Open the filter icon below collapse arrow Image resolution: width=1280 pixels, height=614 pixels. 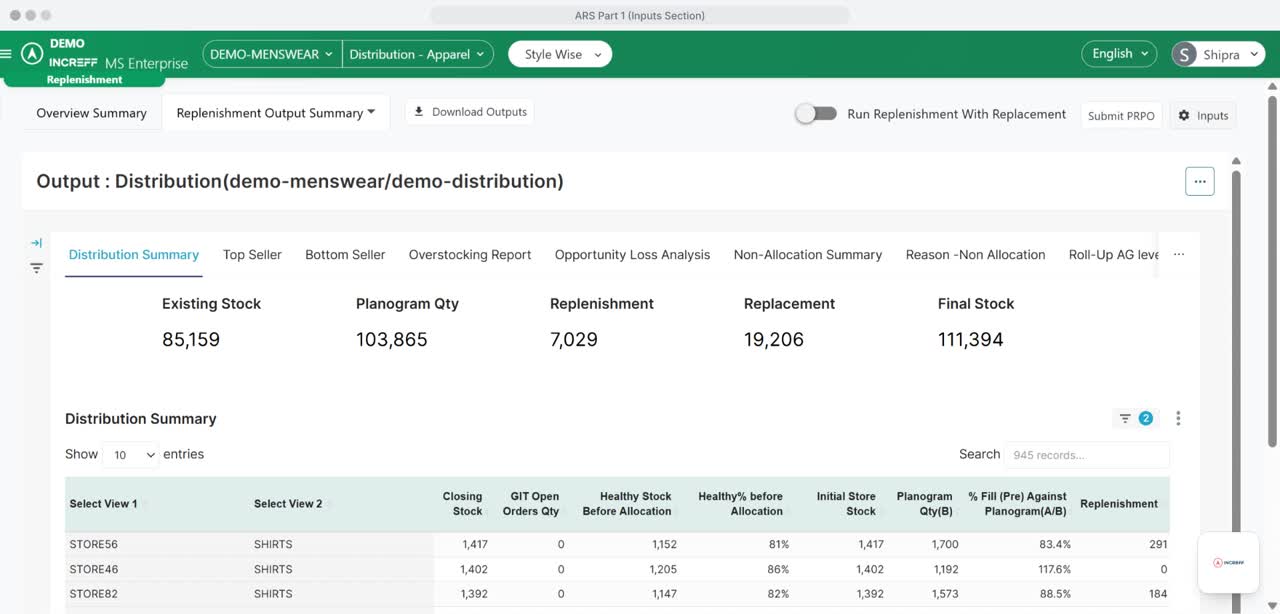(36, 268)
